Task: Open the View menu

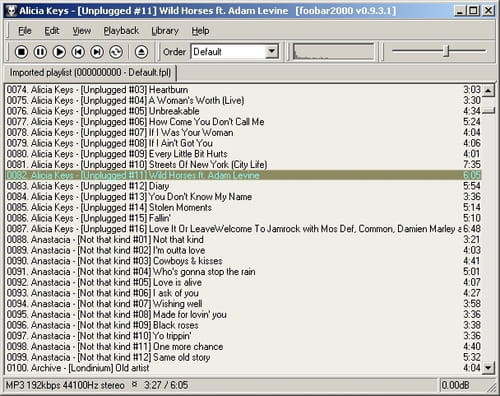Action: point(82,31)
